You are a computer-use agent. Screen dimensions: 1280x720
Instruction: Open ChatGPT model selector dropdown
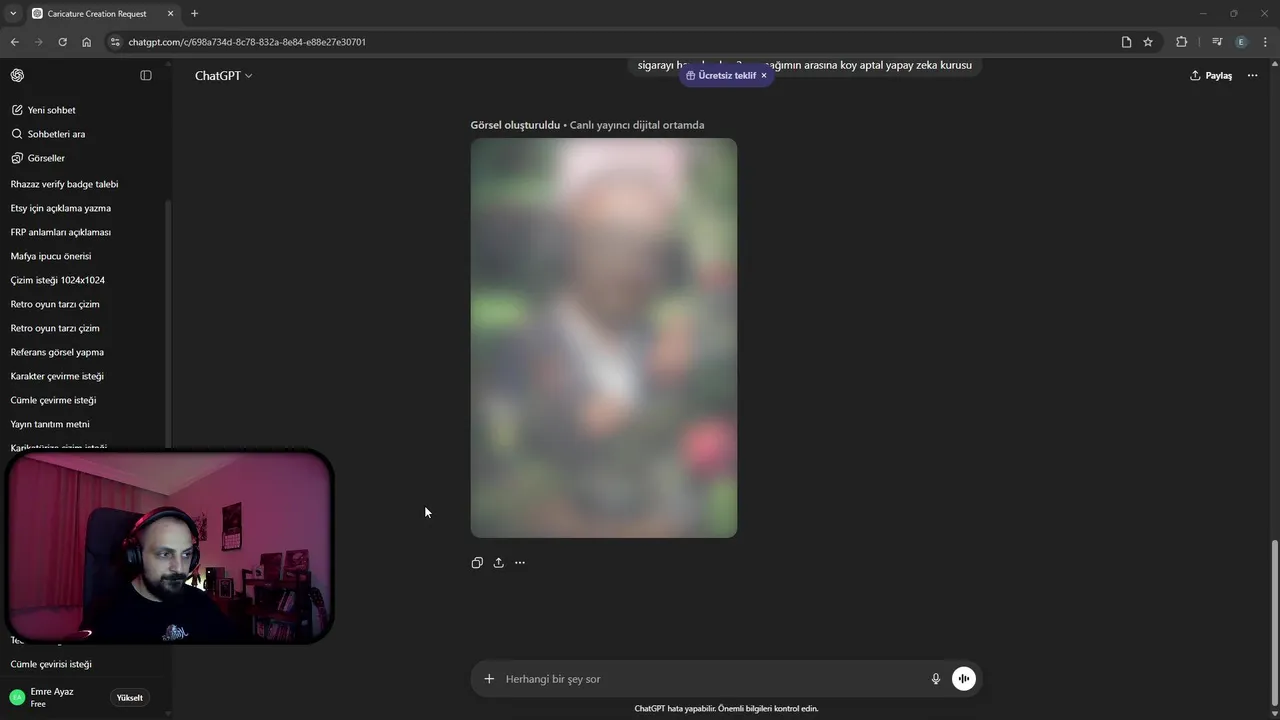coord(223,76)
